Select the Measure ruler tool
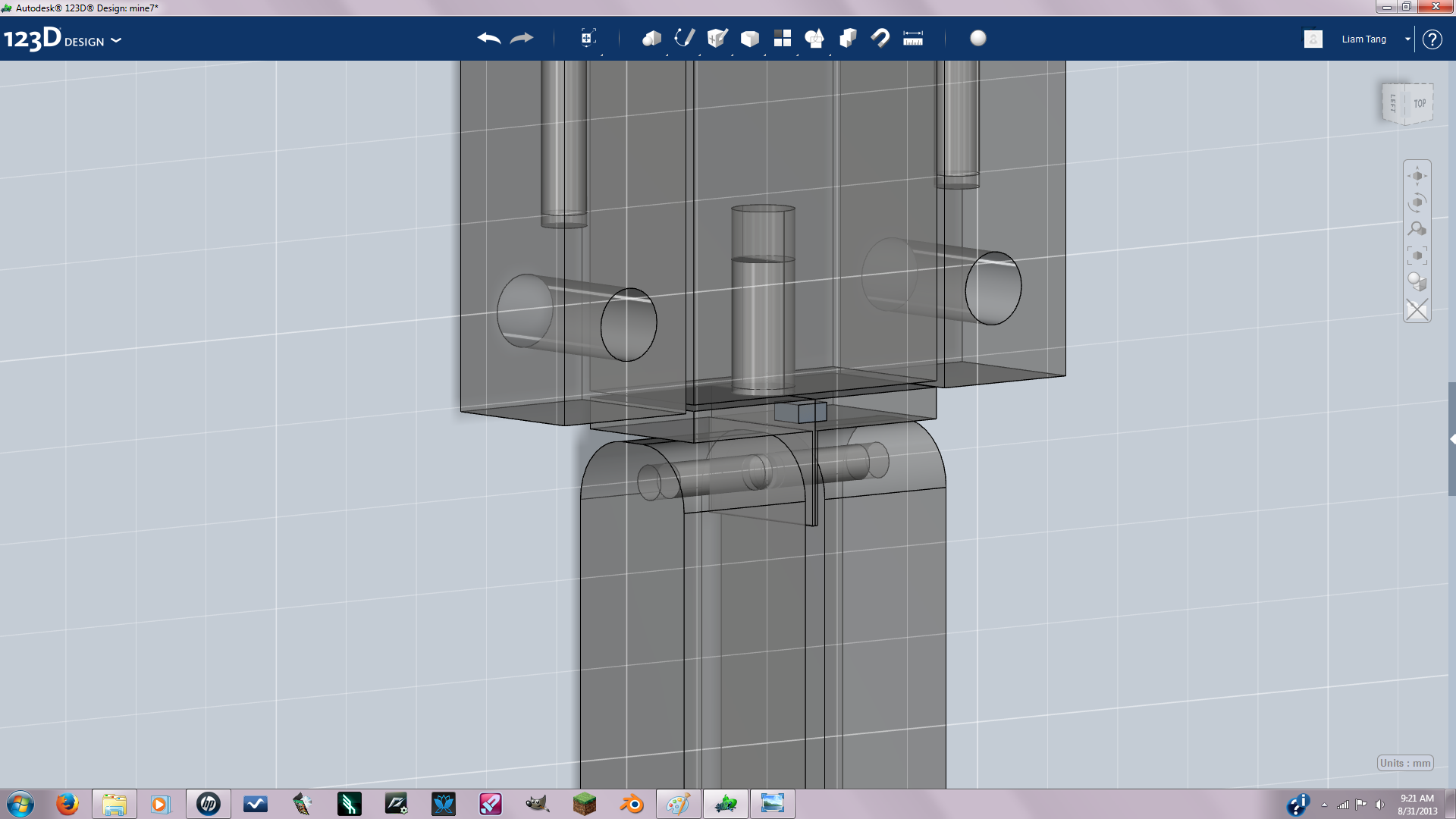 coord(913,39)
